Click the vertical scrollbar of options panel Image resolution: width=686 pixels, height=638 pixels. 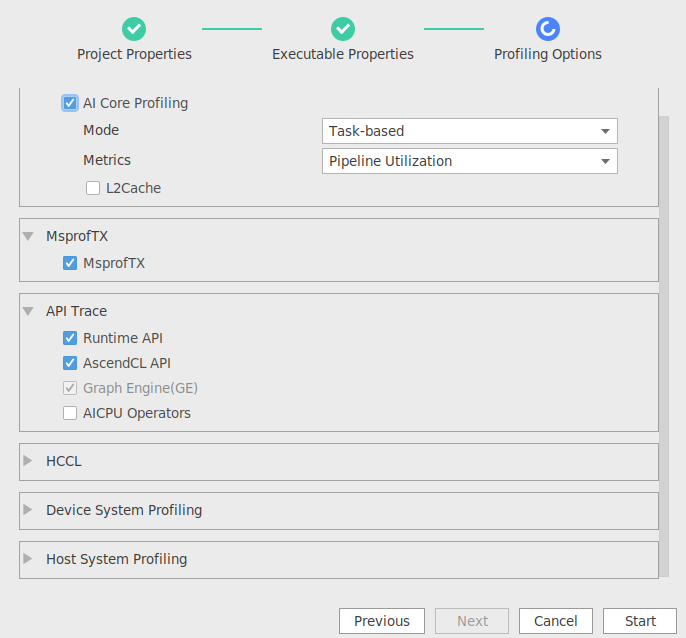[664, 346]
